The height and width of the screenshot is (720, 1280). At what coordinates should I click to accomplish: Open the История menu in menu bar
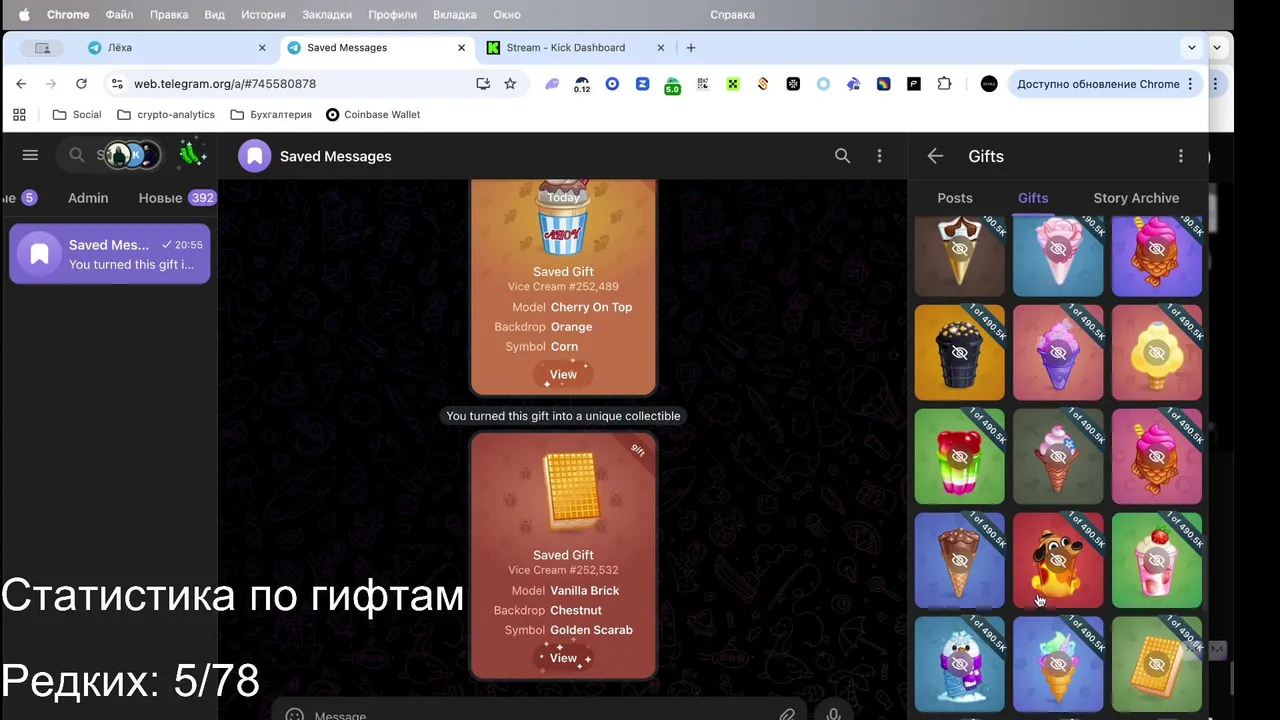tap(263, 15)
